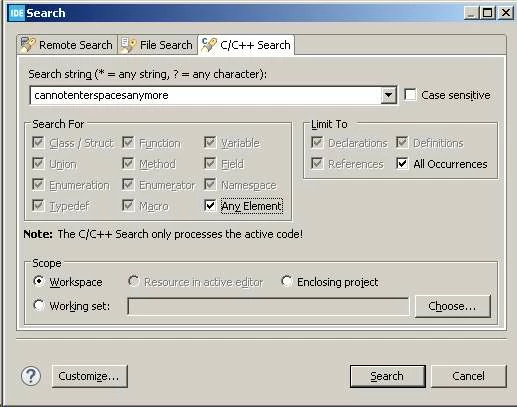Click the Customize... button
Viewport: 517px width, 407px height.
coord(90,376)
